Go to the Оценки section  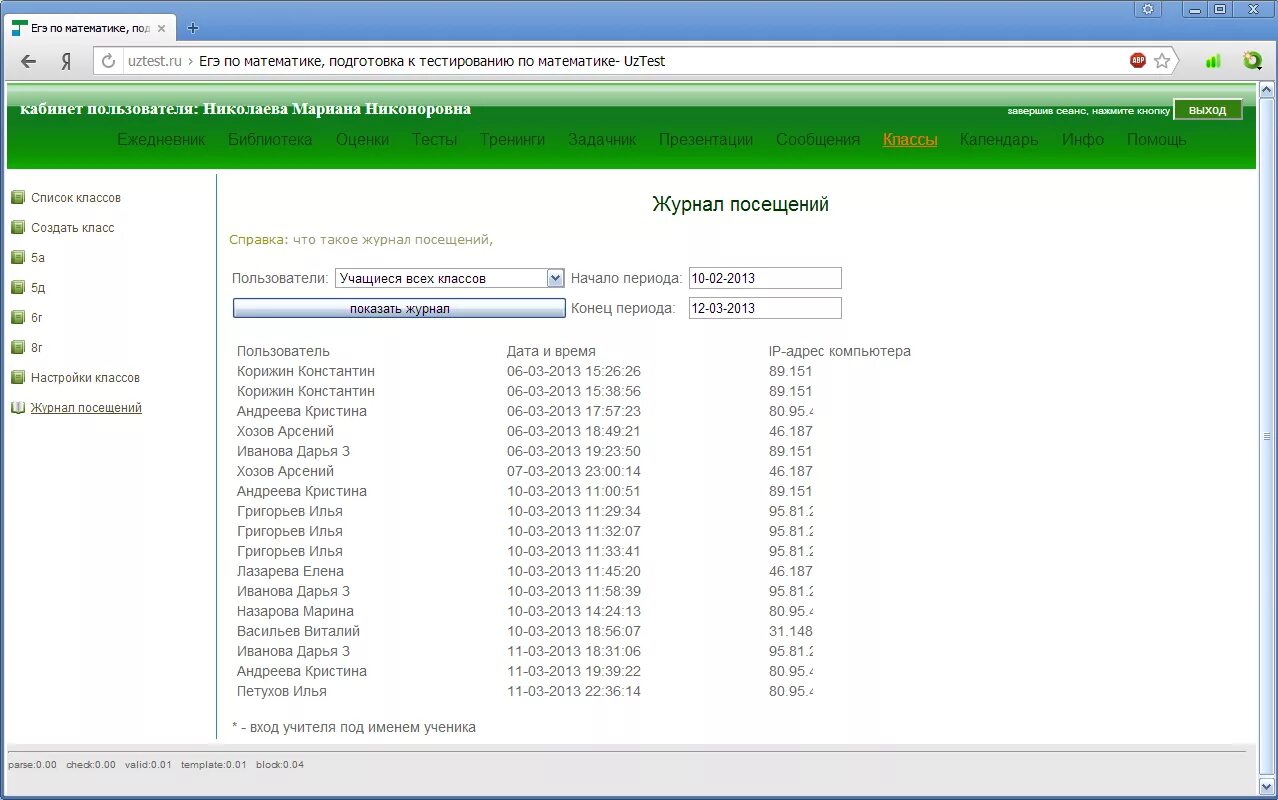point(362,140)
